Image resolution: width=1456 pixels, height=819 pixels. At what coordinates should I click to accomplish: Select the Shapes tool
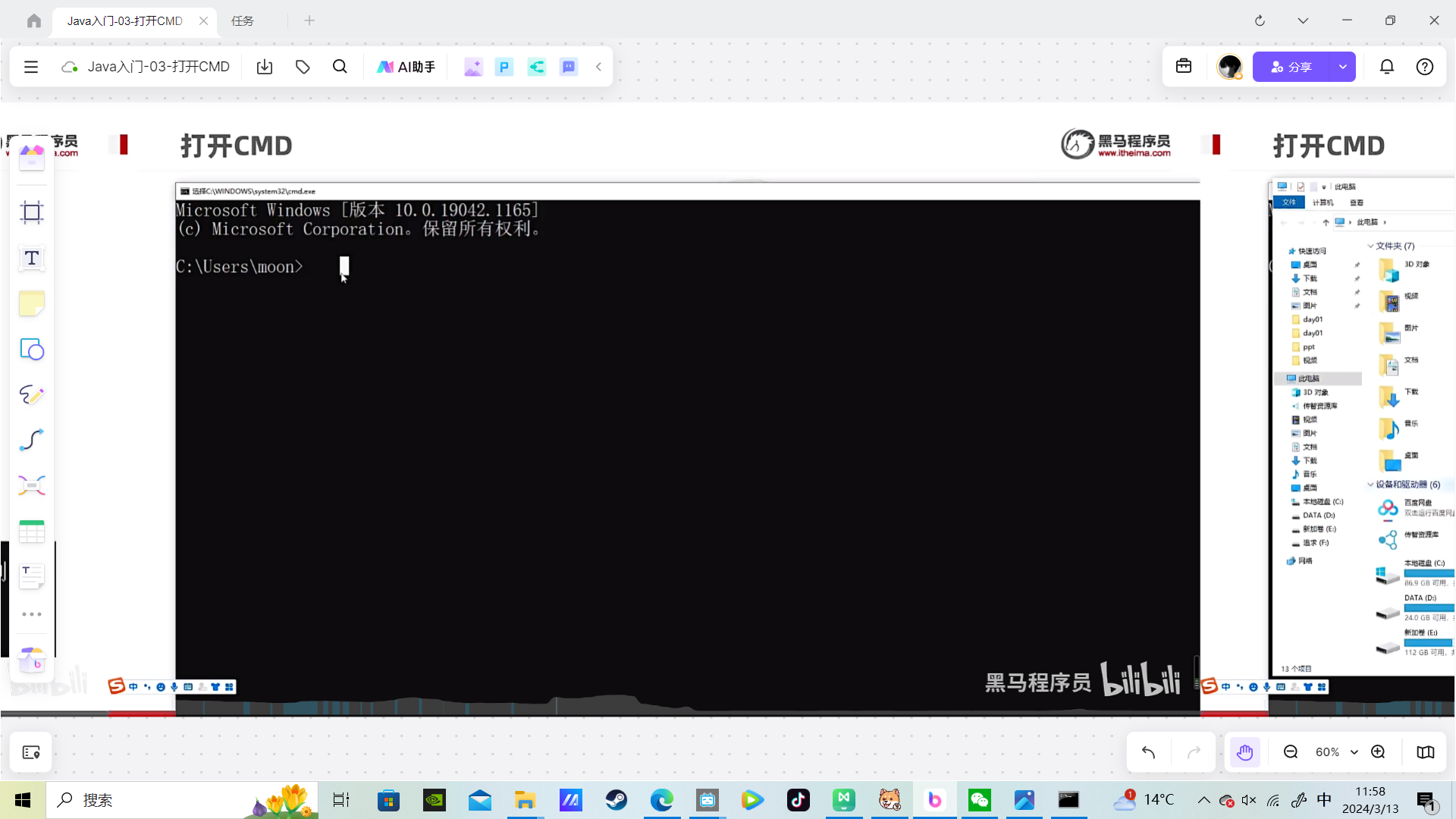(31, 350)
